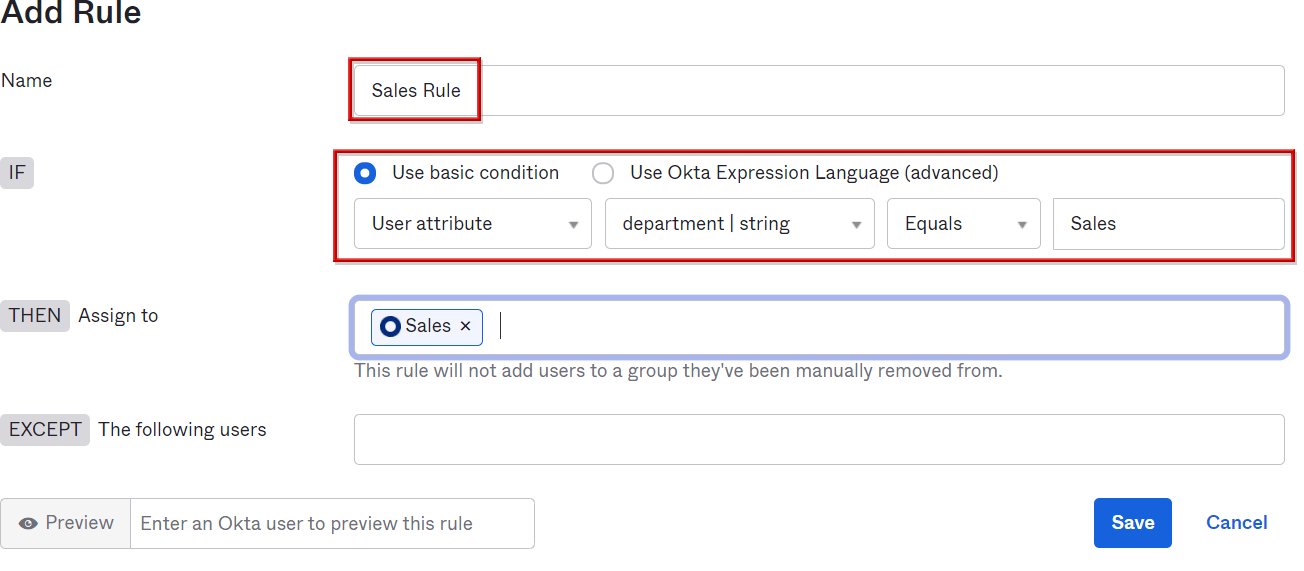The width and height of the screenshot is (1304, 571).
Task: Open the Equals operator dropdown
Action: [x=963, y=224]
